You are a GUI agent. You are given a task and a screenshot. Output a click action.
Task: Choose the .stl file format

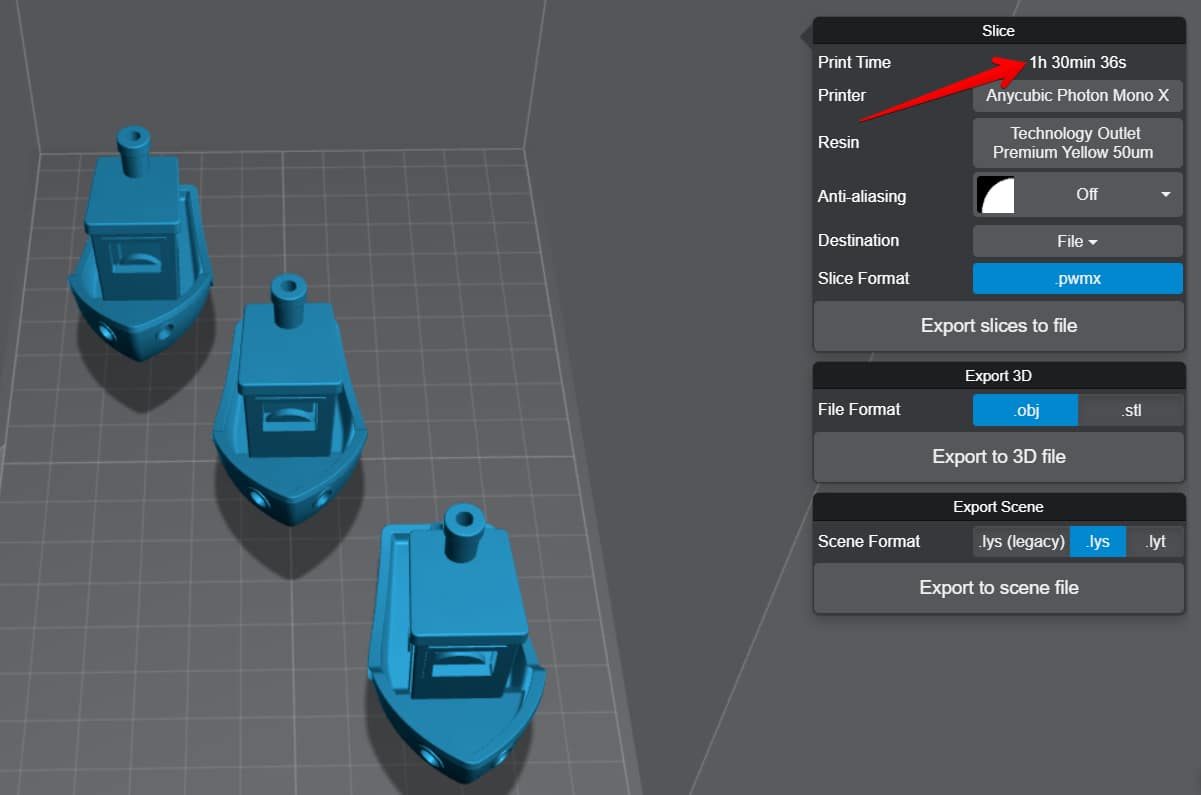pyautogui.click(x=1131, y=410)
